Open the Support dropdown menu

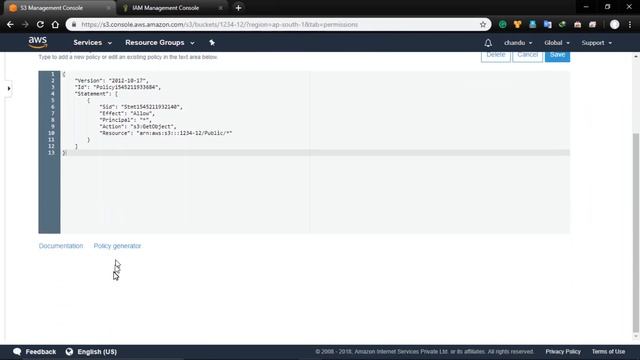tap(596, 42)
